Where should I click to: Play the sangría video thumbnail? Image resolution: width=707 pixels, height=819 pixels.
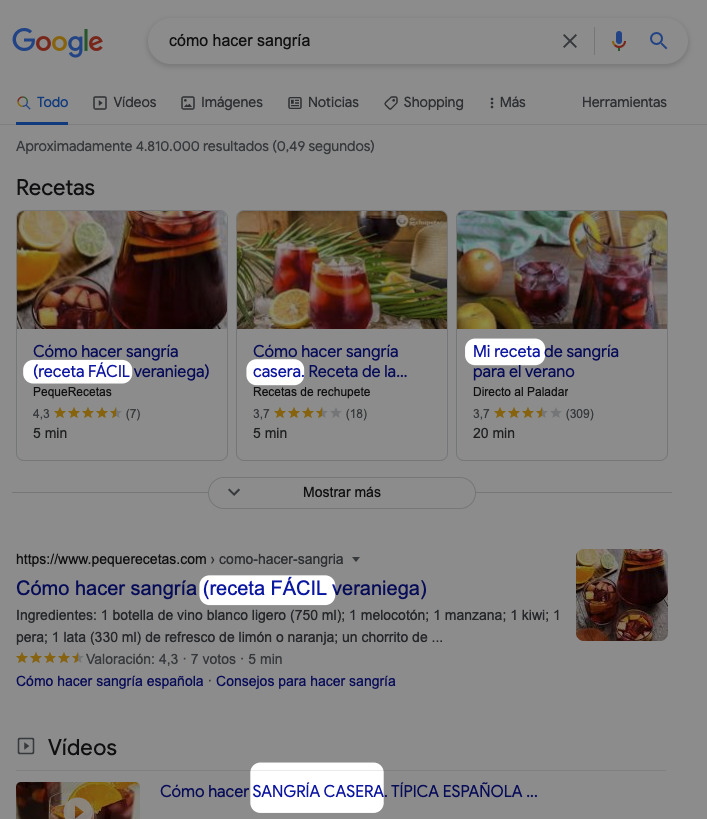[78, 801]
